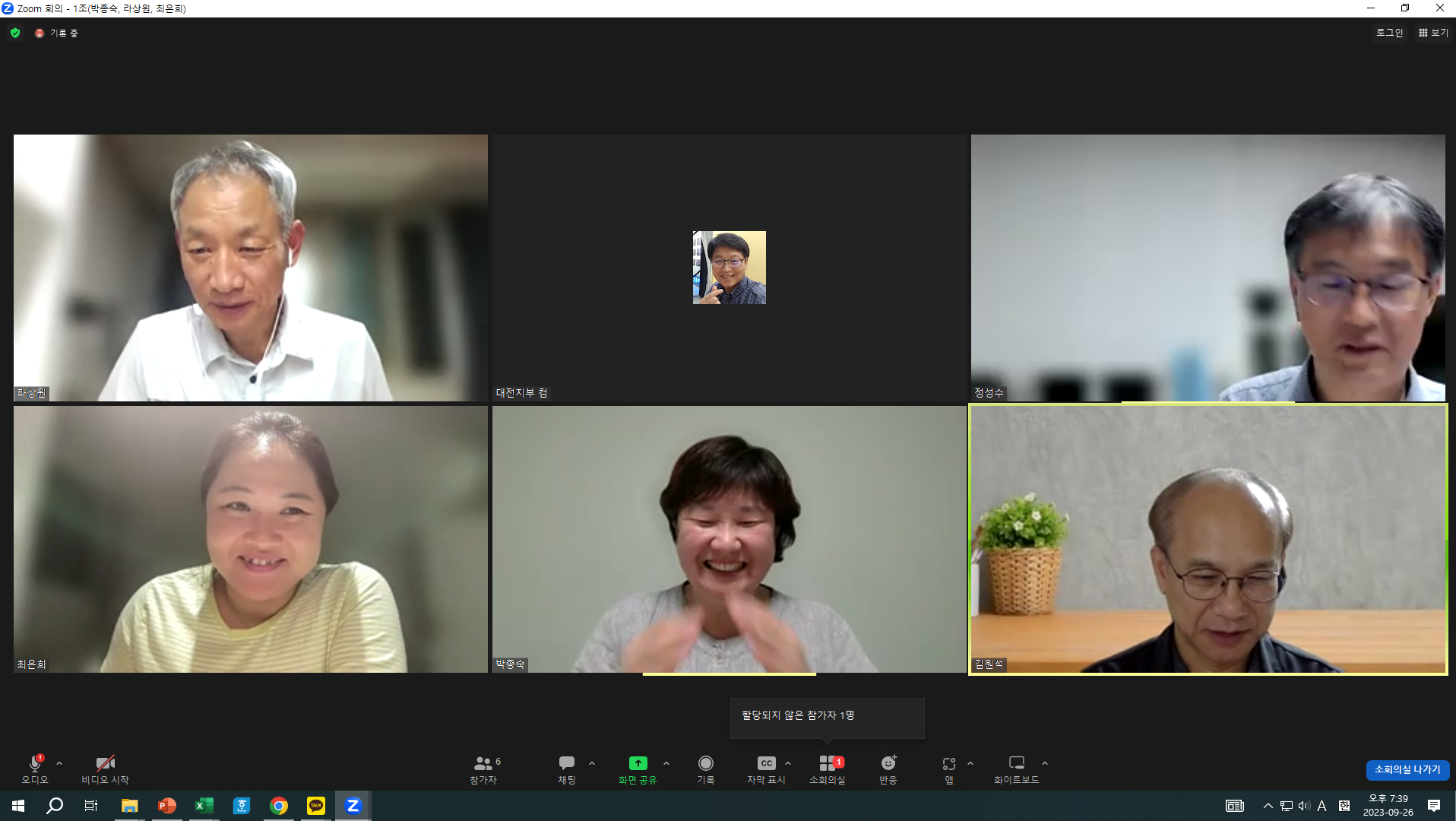Click the Zoom icon on the taskbar

point(353,806)
